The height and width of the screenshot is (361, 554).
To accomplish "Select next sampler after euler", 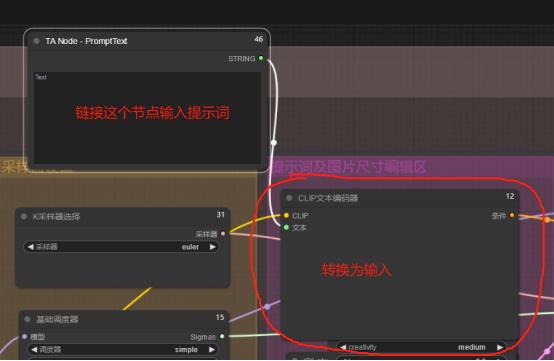I will [212, 247].
